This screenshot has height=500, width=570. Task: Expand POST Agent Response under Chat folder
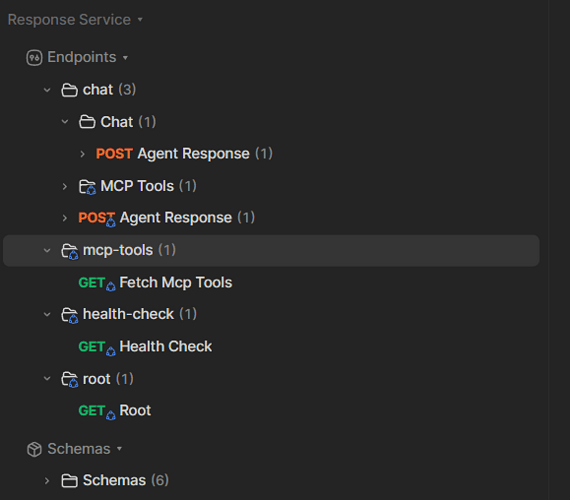(x=82, y=154)
